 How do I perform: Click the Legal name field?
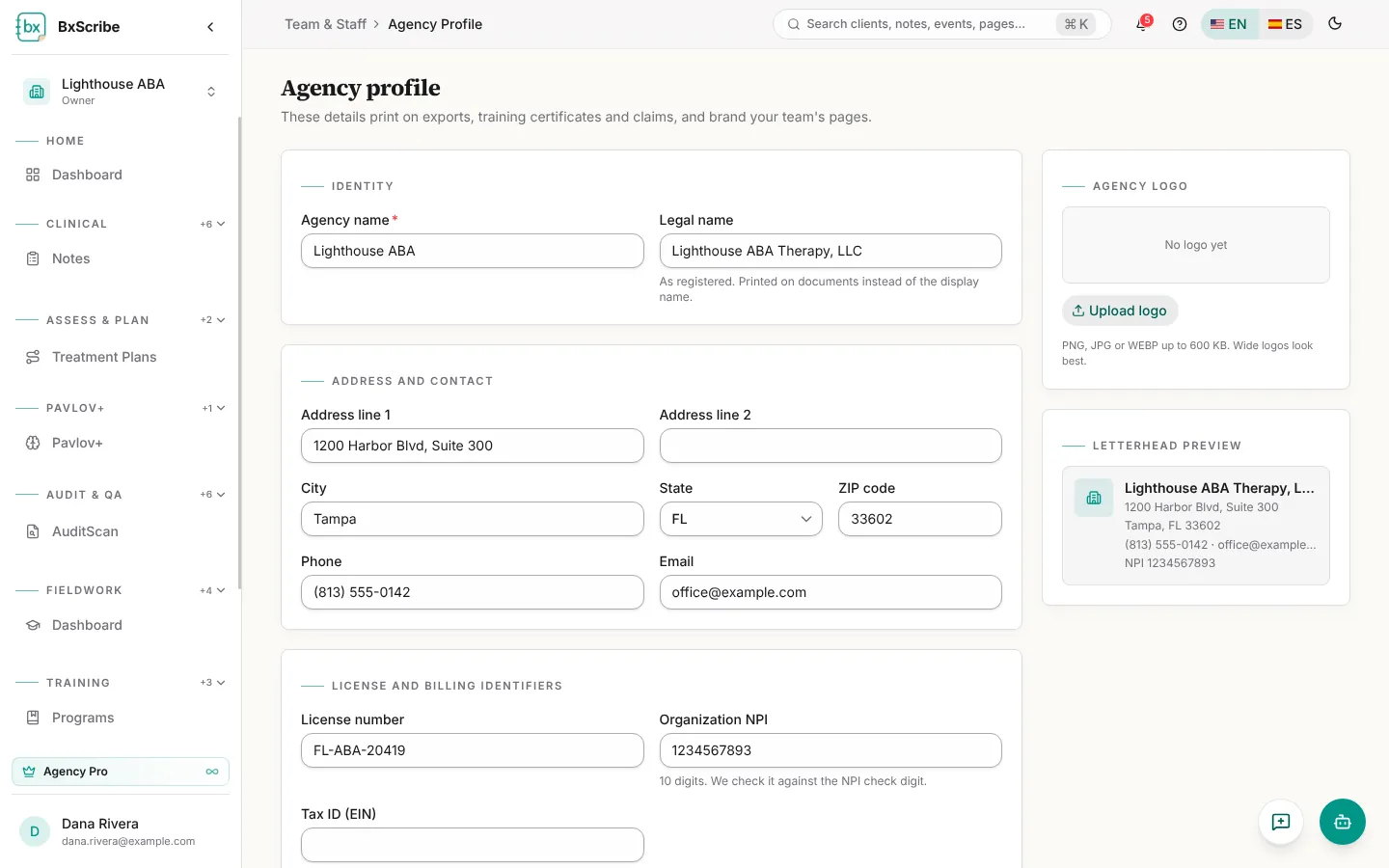tap(831, 251)
